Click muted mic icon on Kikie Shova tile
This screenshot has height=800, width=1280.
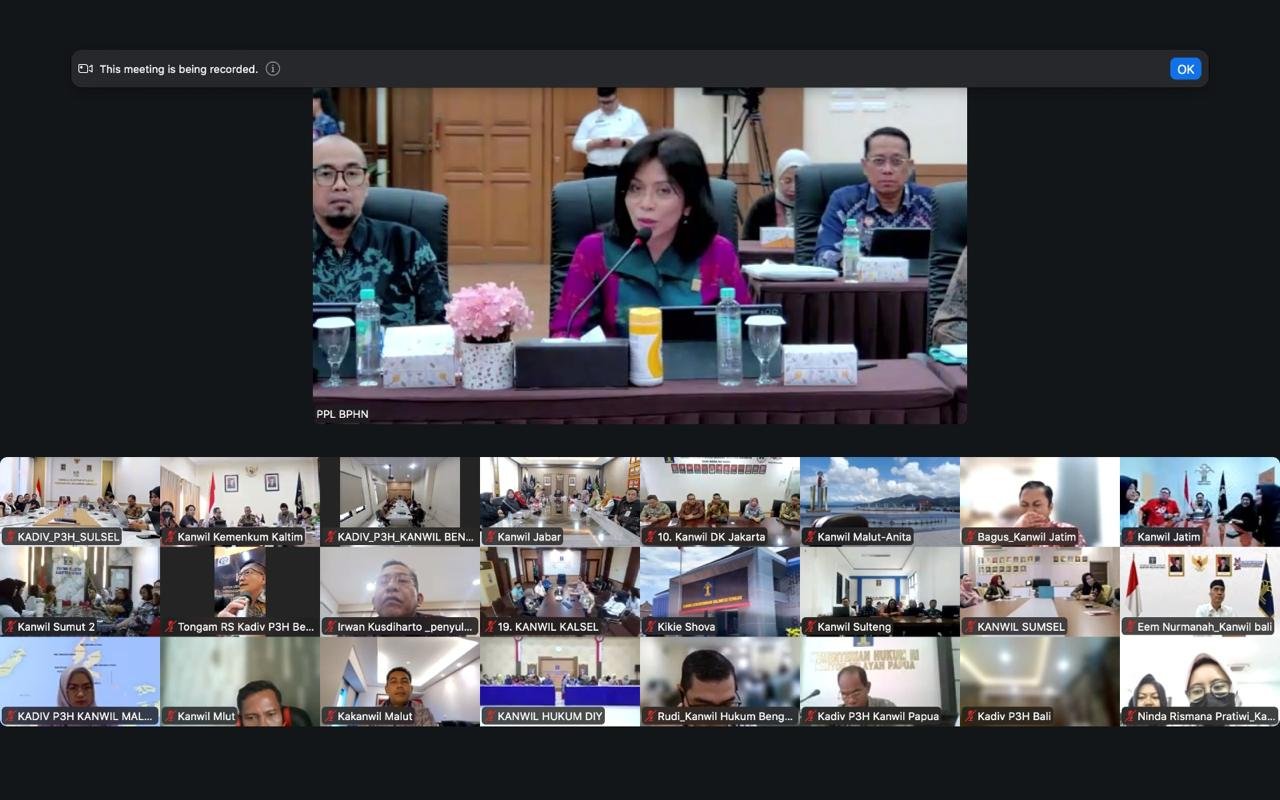[x=650, y=627]
